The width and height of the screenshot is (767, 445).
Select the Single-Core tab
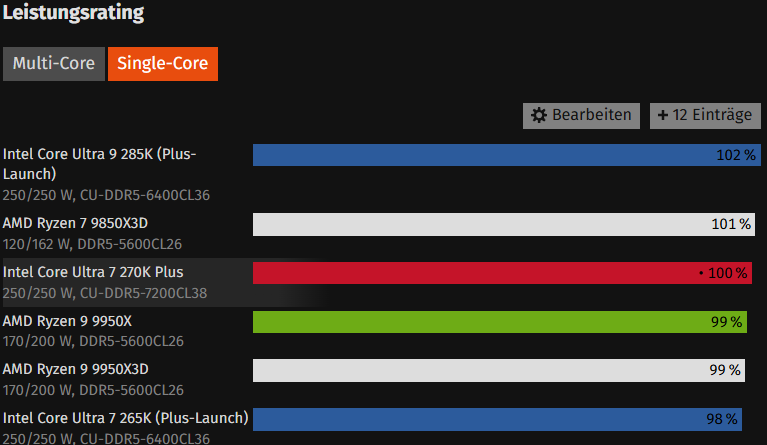[x=163, y=64]
